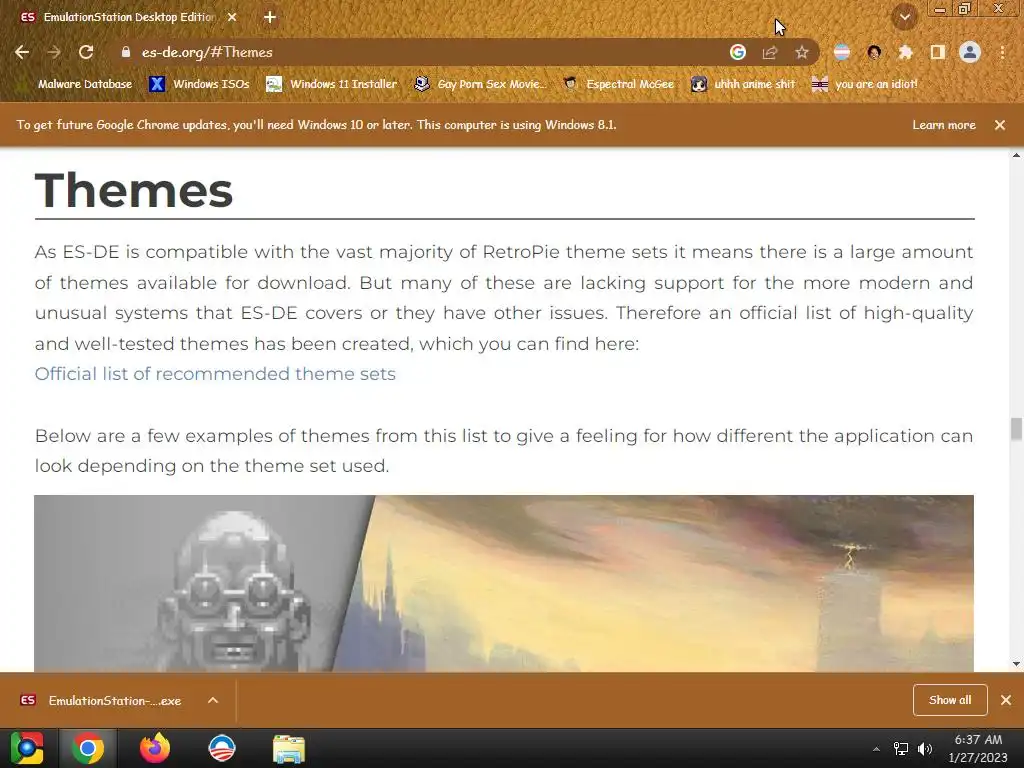This screenshot has width=1024, height=768.
Task: Expand the tab search dropdown
Action: [904, 17]
